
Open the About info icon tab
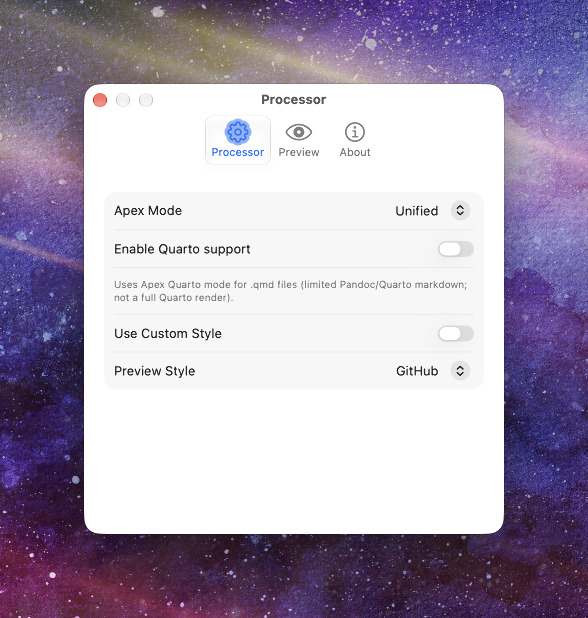355,132
